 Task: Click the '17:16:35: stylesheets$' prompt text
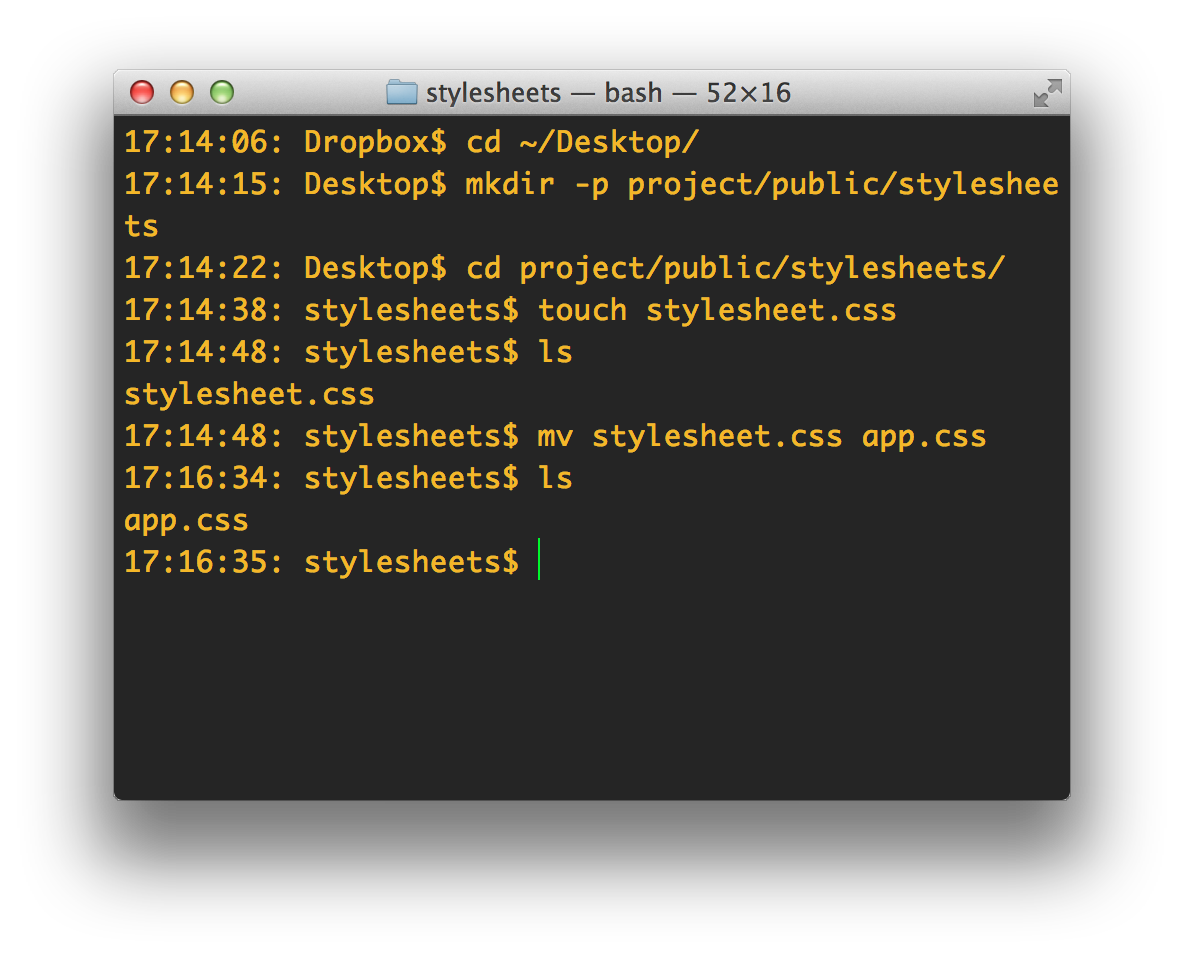(x=322, y=562)
